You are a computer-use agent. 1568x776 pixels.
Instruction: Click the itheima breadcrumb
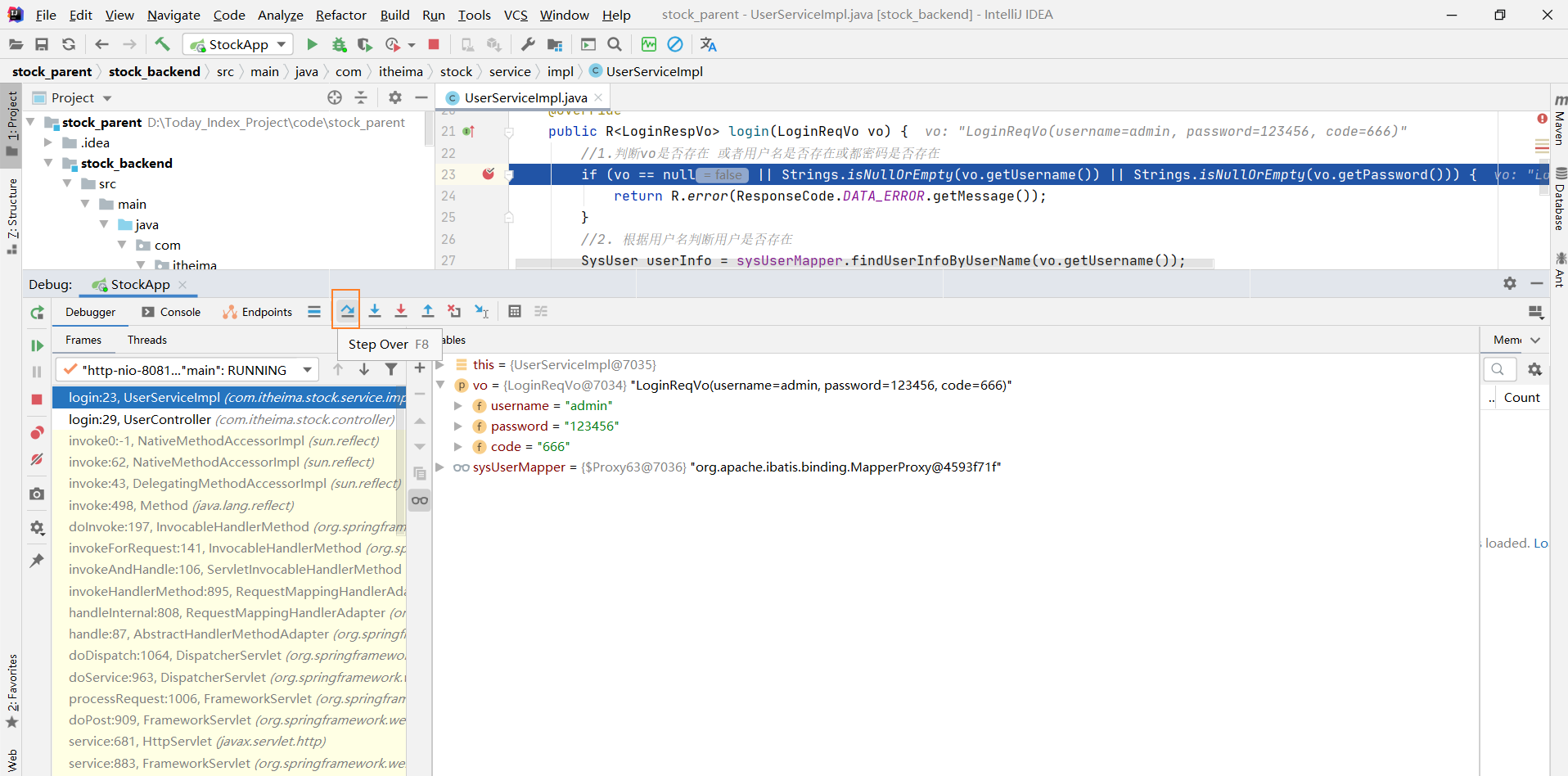401,71
